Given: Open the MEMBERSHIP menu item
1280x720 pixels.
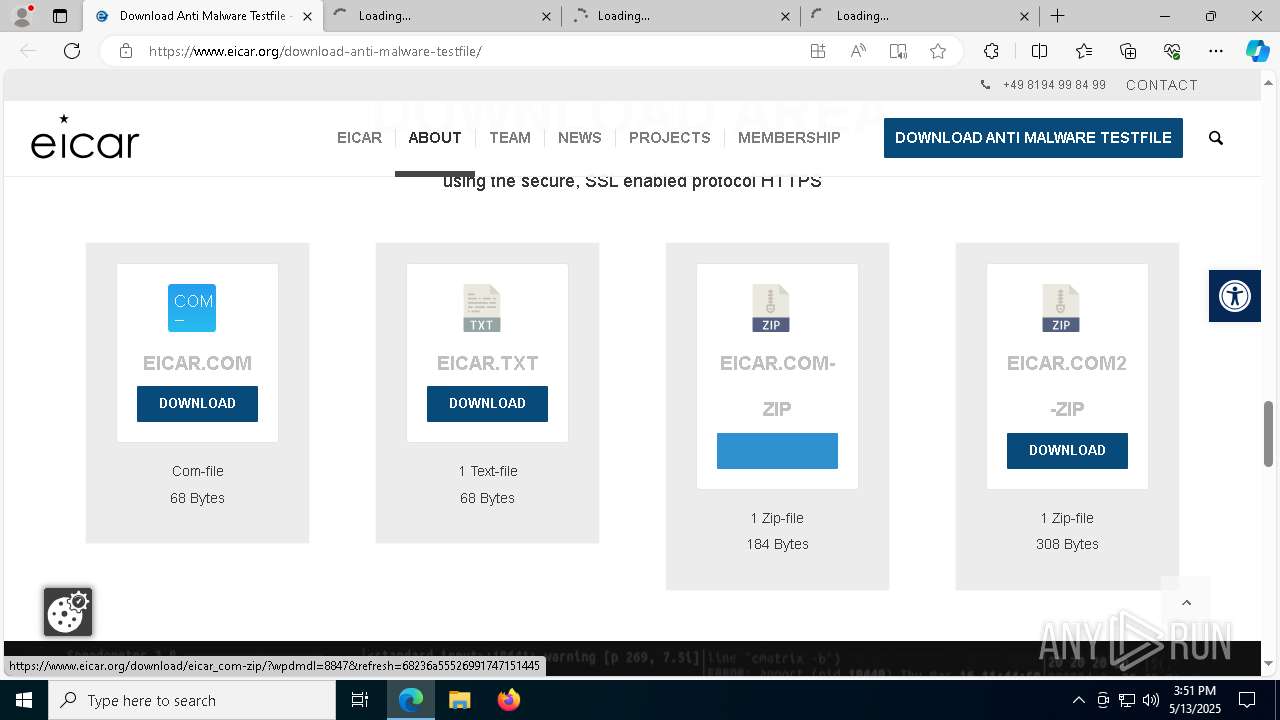Looking at the screenshot, I should [x=789, y=138].
